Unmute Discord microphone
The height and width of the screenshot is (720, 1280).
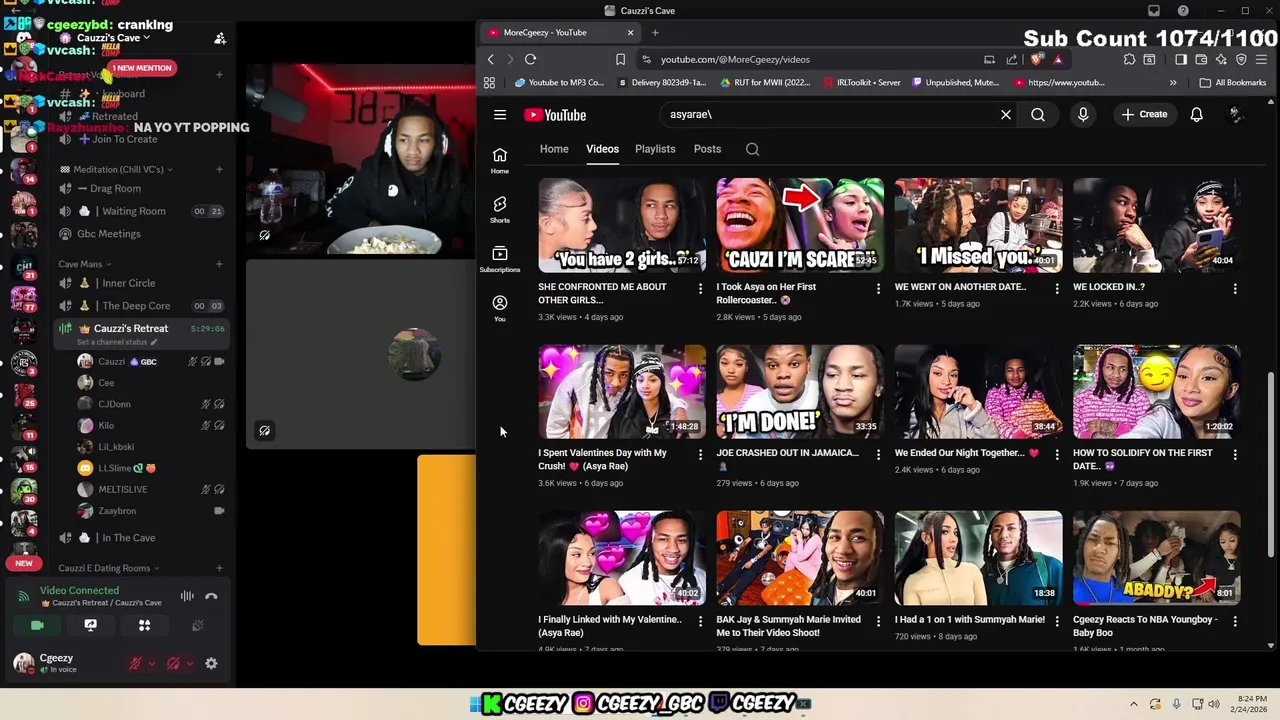[x=134, y=663]
